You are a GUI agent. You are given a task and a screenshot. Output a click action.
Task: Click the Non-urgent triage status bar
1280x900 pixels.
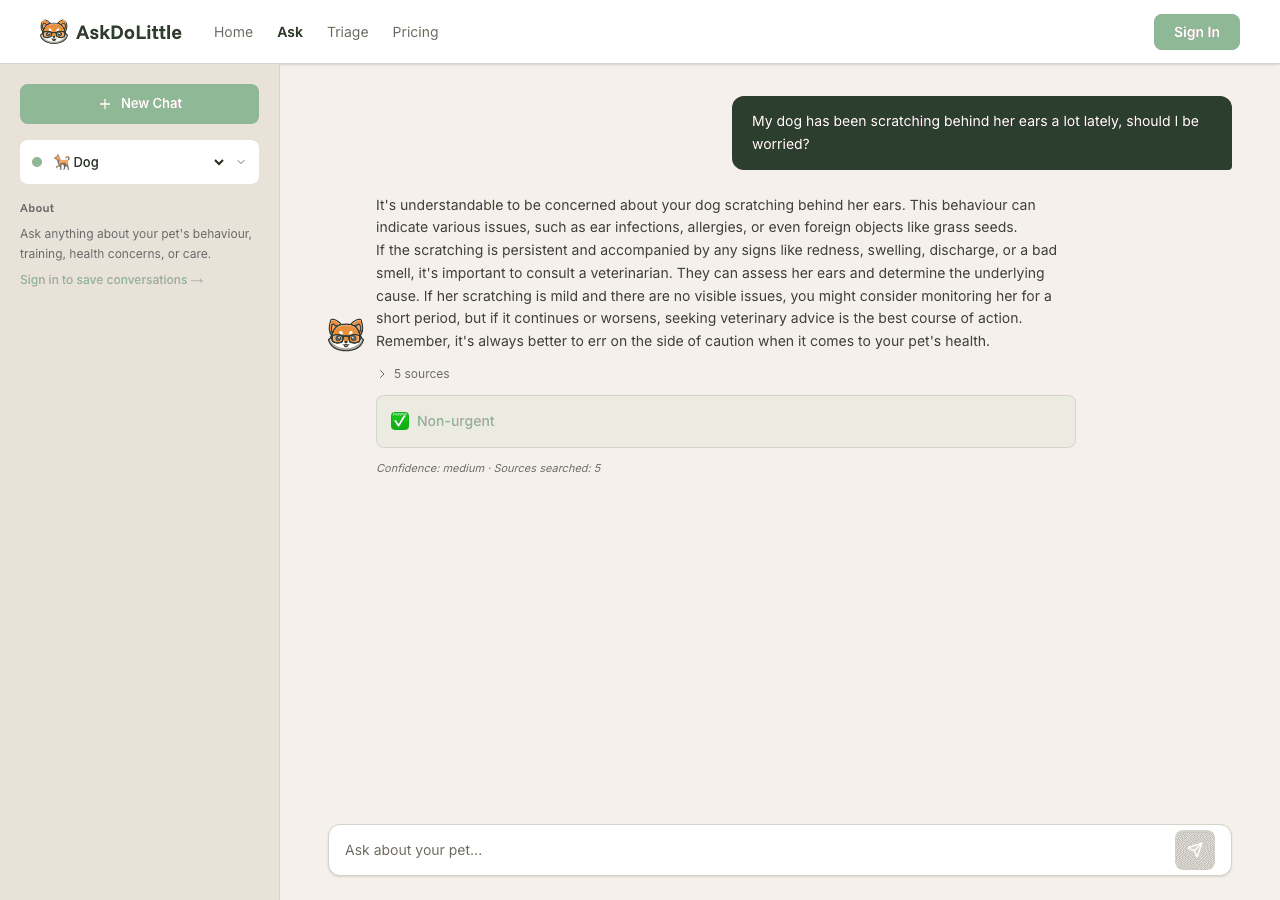[726, 421]
